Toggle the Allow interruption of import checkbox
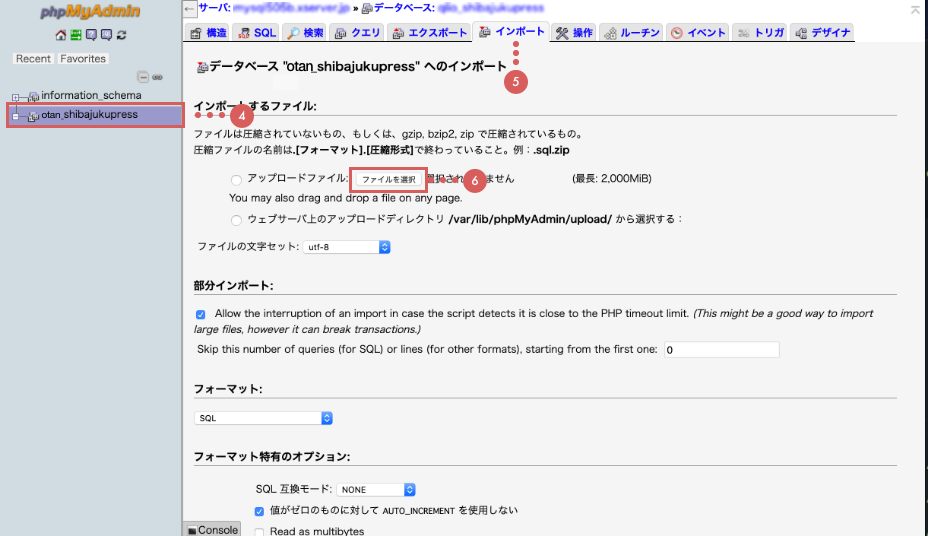This screenshot has width=928, height=536. (x=201, y=314)
